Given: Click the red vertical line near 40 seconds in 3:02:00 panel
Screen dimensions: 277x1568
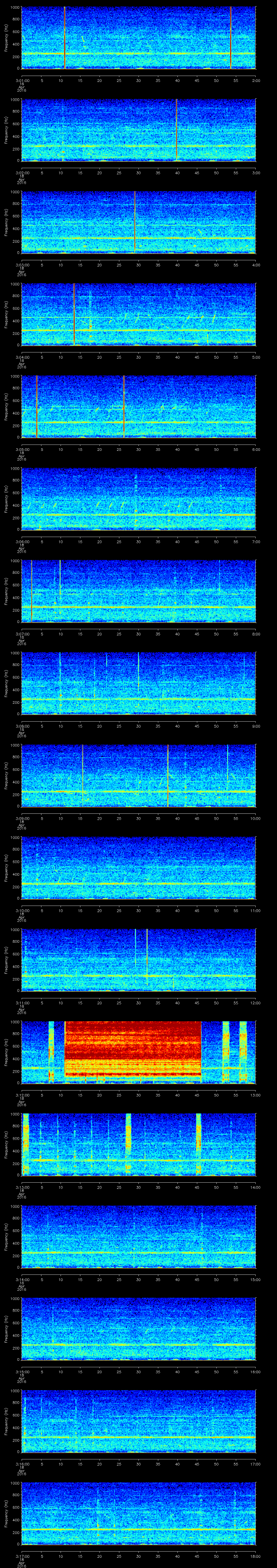Looking at the screenshot, I should tap(177, 130).
